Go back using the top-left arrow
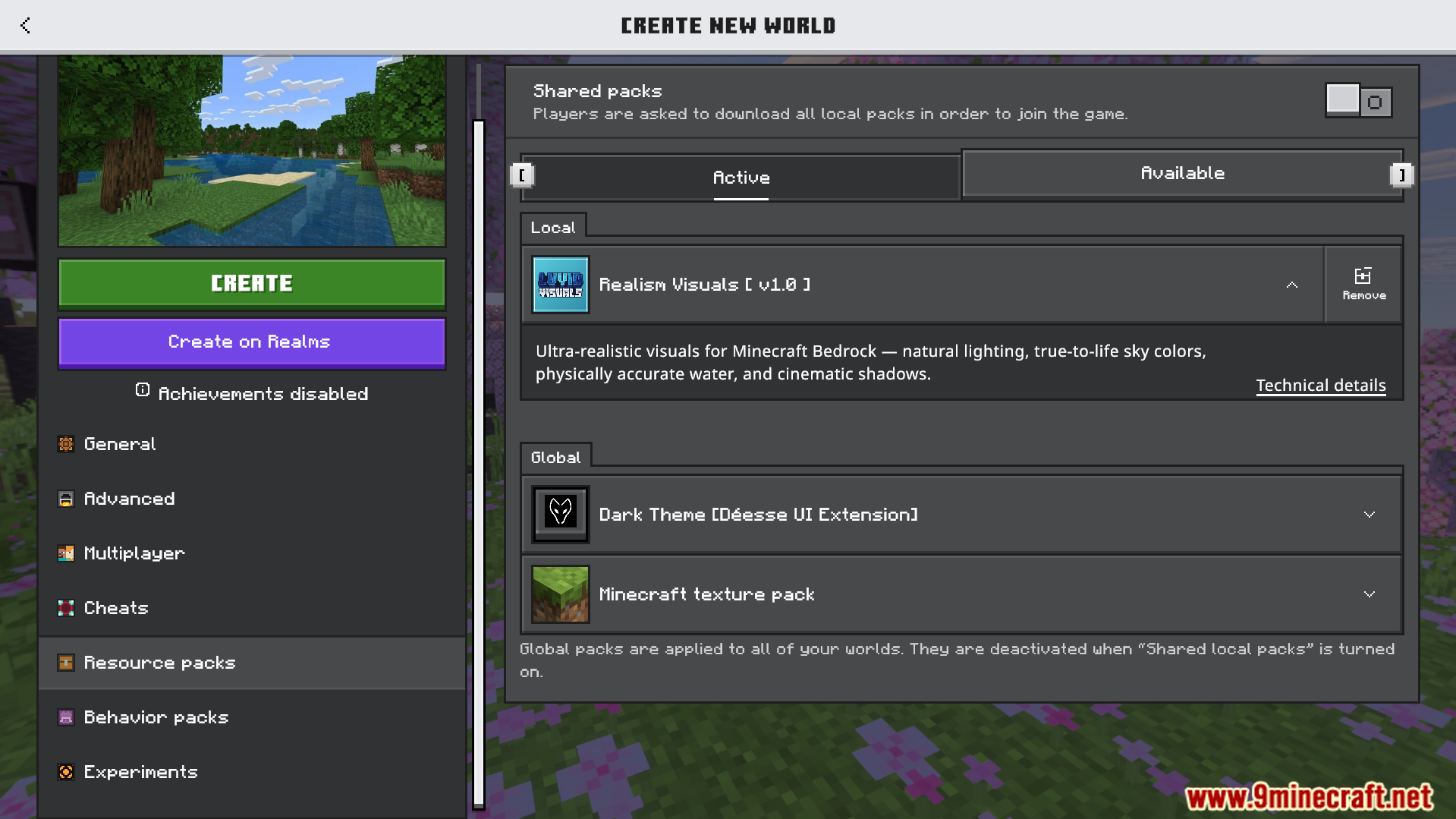The image size is (1456, 819). [x=25, y=25]
